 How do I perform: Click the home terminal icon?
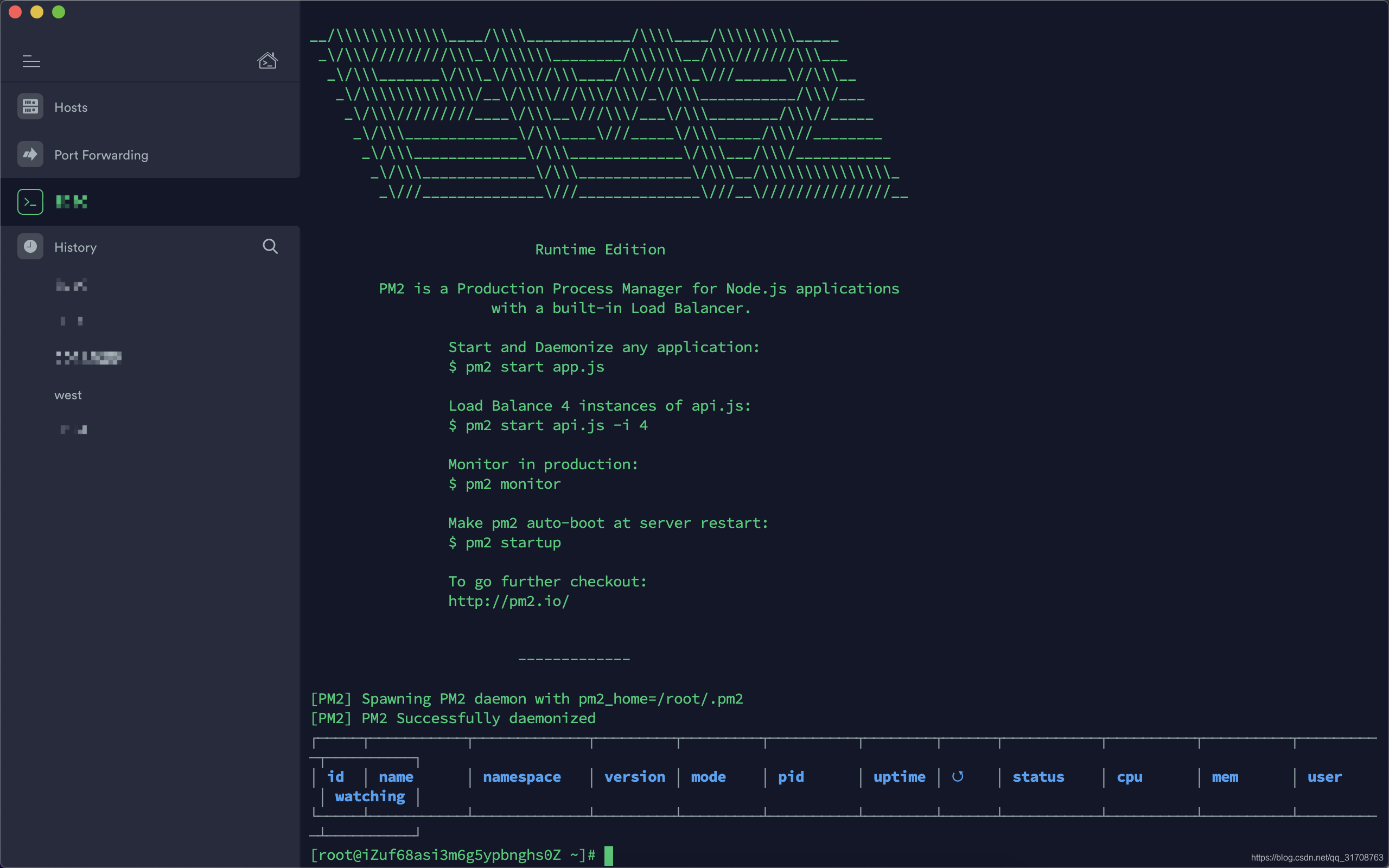(267, 60)
